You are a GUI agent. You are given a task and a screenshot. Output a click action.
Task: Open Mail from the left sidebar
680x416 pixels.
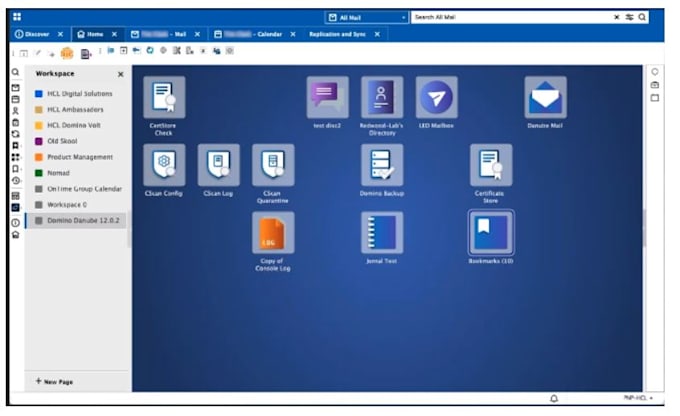(16, 88)
